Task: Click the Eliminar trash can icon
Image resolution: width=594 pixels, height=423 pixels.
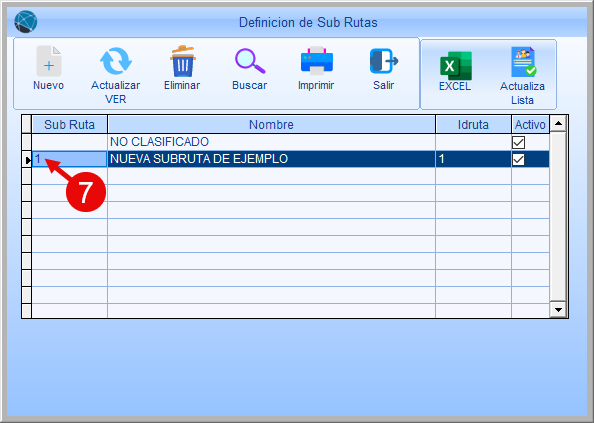Action: (183, 61)
